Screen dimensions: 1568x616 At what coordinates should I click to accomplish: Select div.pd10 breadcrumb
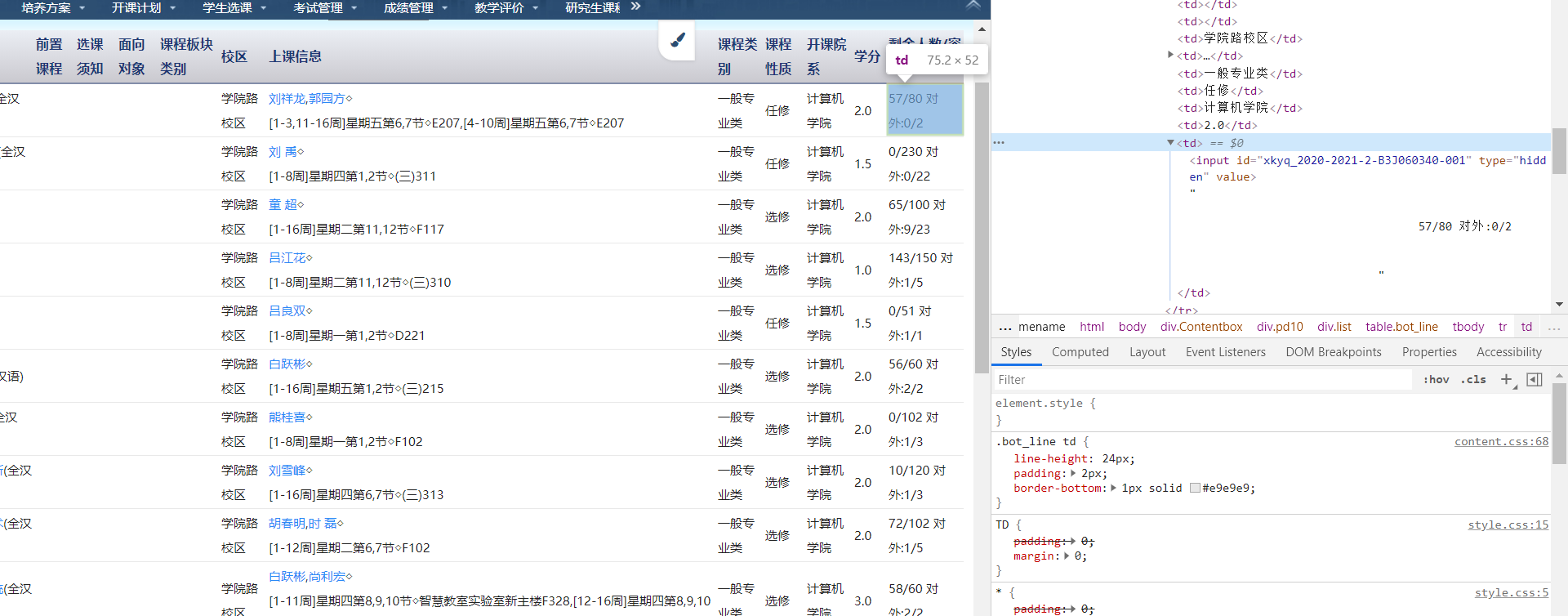pyautogui.click(x=1280, y=328)
